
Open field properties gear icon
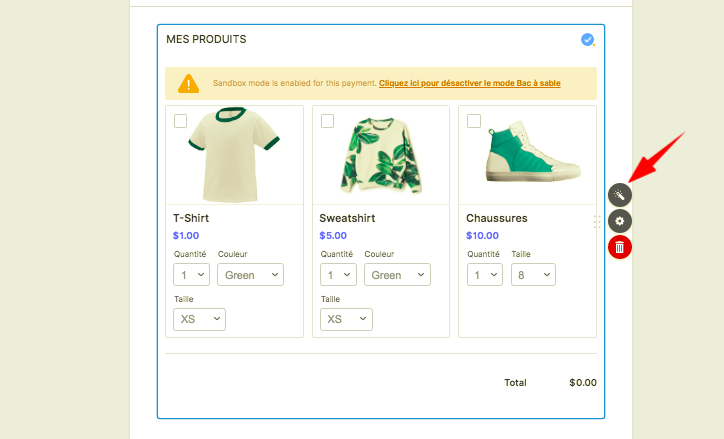tap(620, 221)
